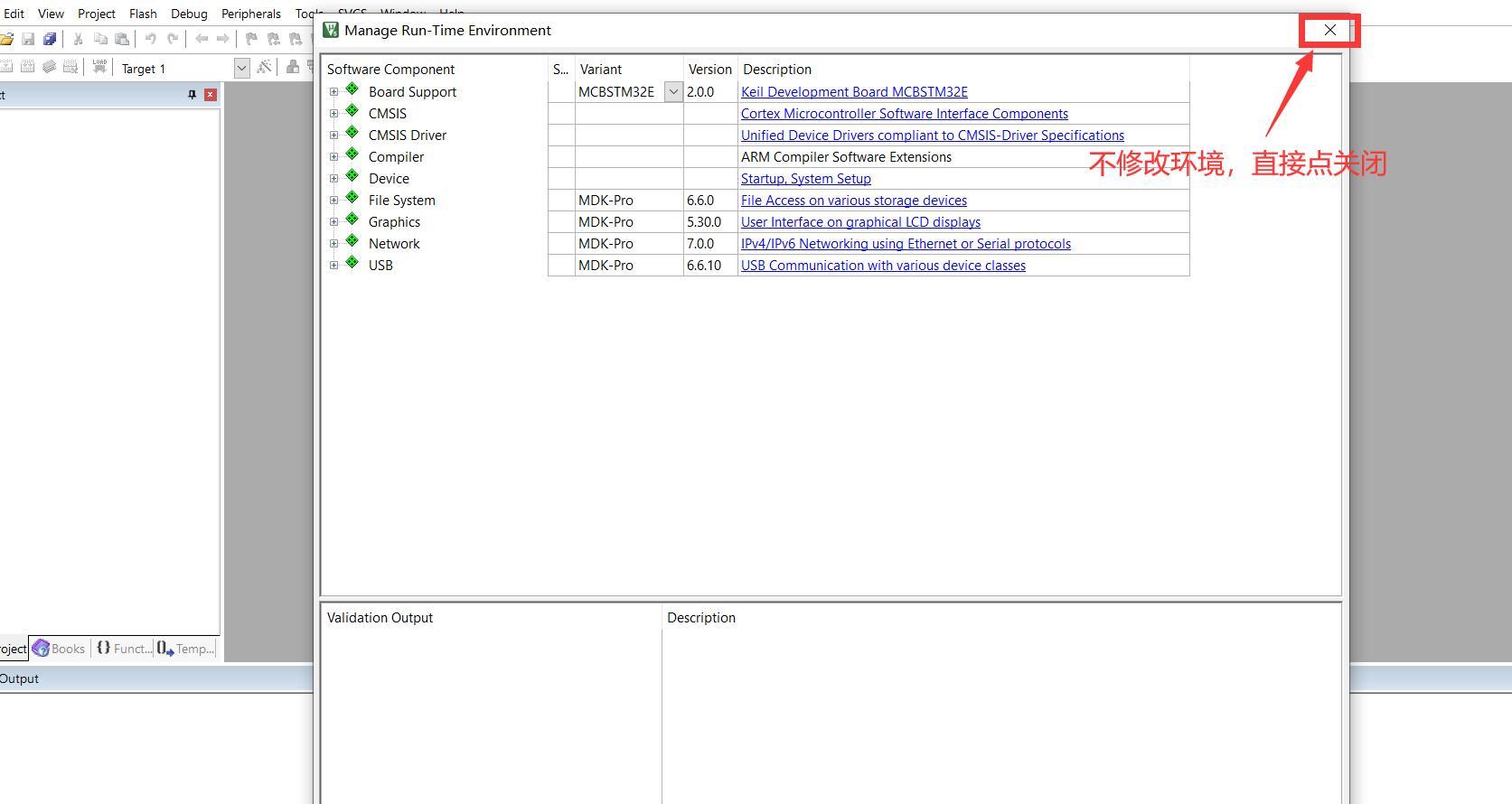This screenshot has height=804, width=1512.
Task: Click the Version column header
Action: pos(710,69)
